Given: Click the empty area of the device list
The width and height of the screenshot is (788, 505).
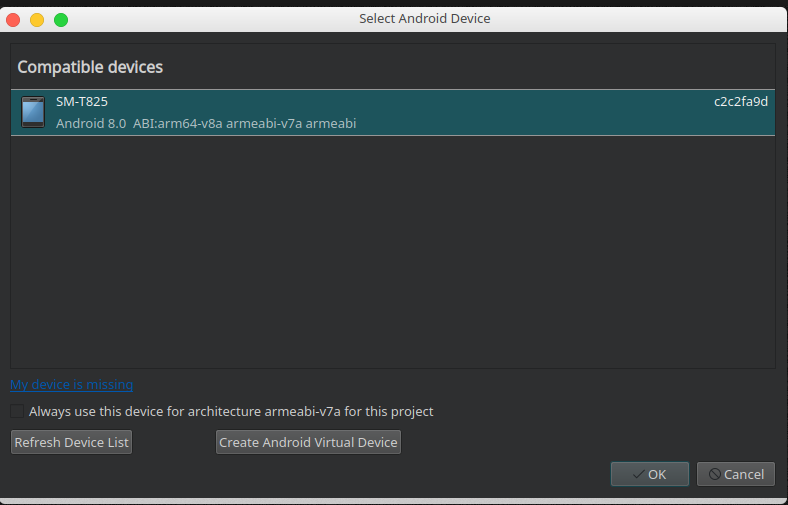Looking at the screenshot, I should (392, 250).
